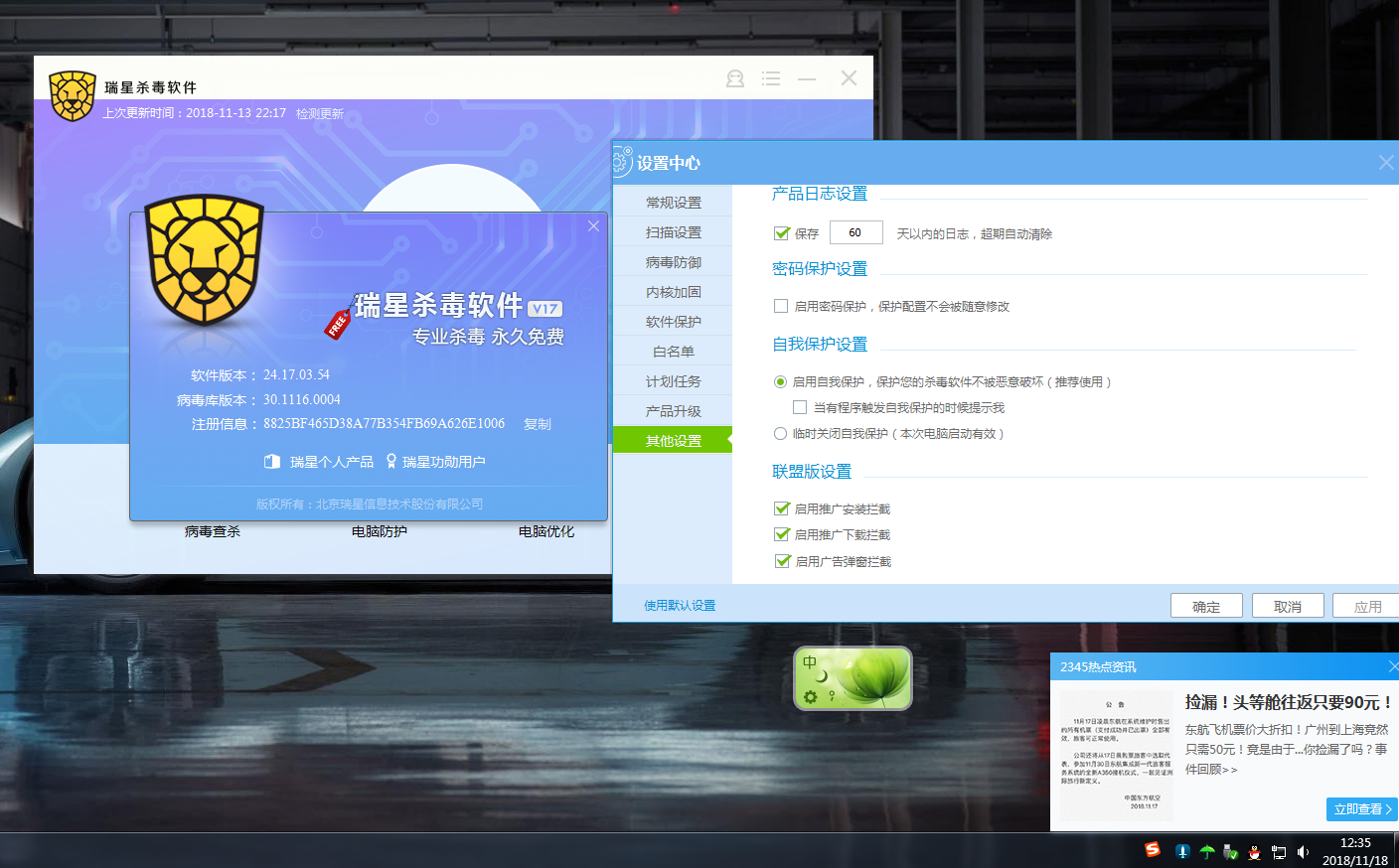Open the 常规设置 settings tab

coord(673,203)
